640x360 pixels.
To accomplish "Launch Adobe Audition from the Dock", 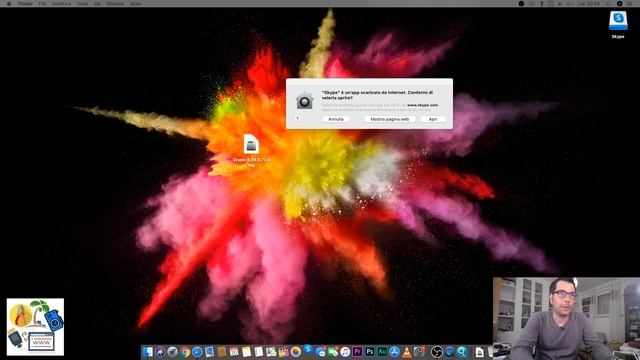I will point(382,352).
